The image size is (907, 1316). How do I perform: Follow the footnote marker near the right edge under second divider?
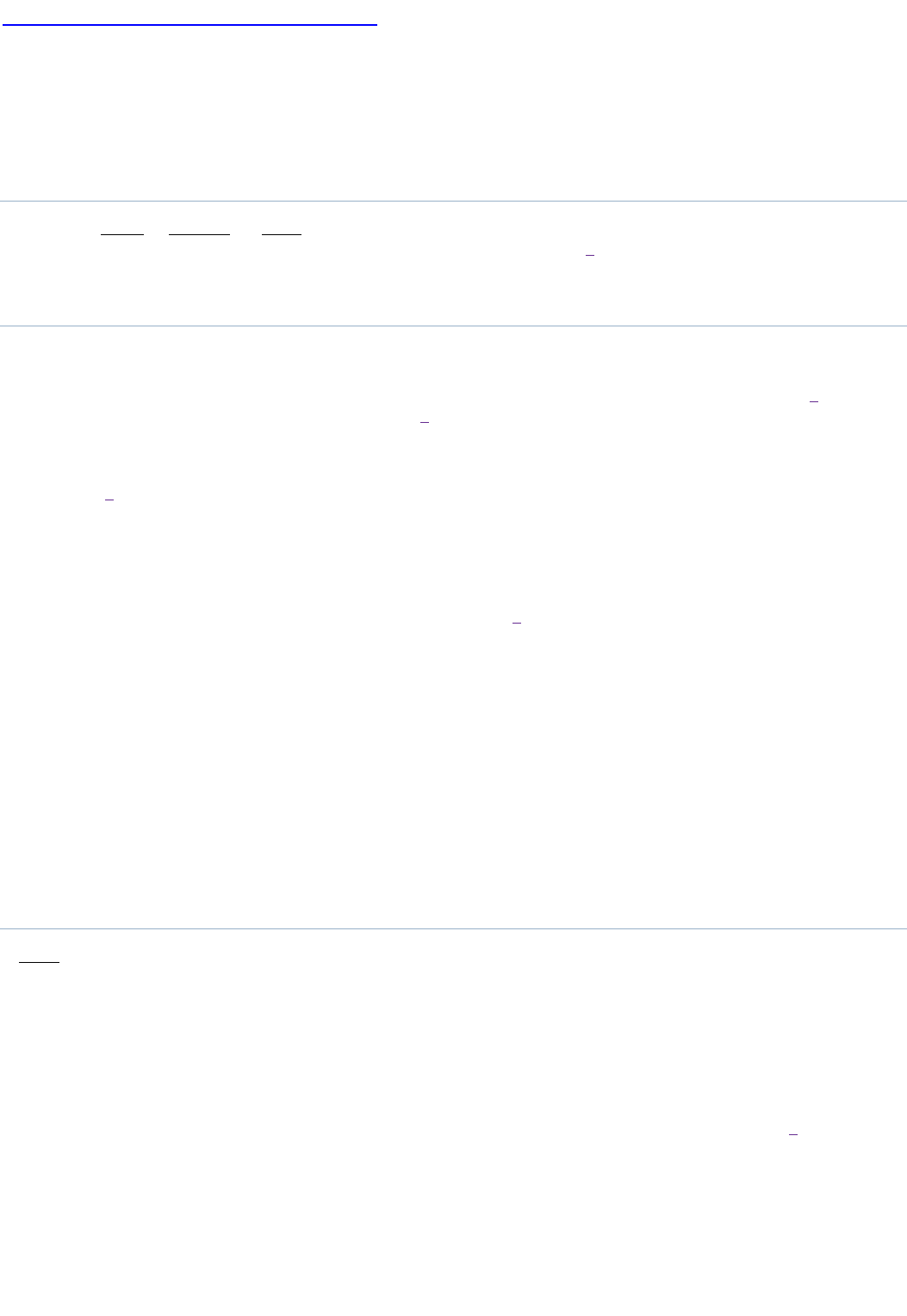814,400
